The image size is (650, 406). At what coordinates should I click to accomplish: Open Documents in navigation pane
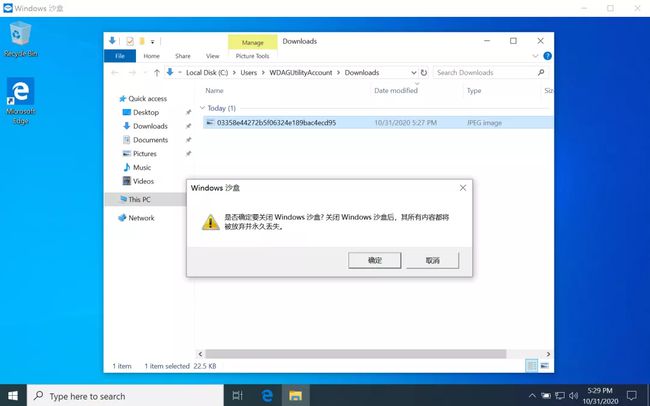point(146,140)
